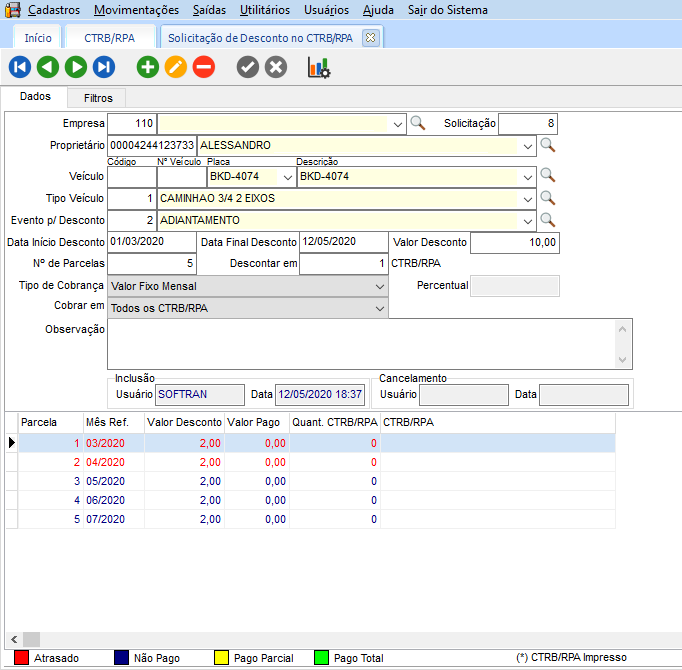Viewport: 682px width, 670px height.
Task: Switch to the Filtros tab
Action: pyautogui.click(x=97, y=98)
